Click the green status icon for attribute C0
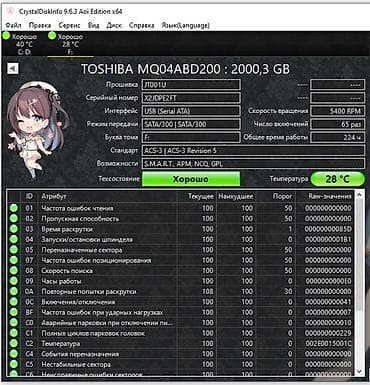 [x=14, y=323]
